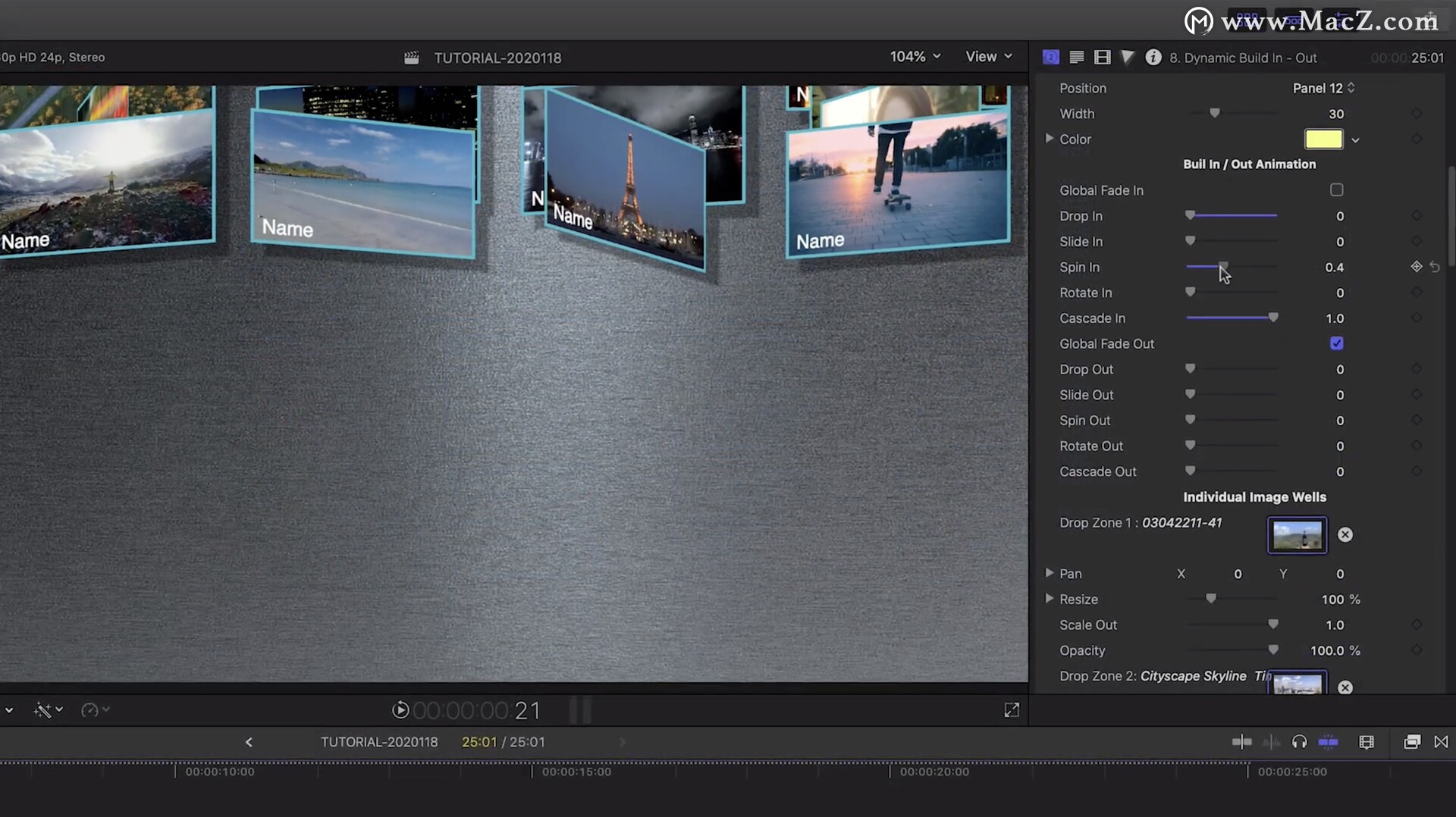1456x817 pixels.
Task: Click the Drop Out slider handle
Action: [x=1191, y=369]
